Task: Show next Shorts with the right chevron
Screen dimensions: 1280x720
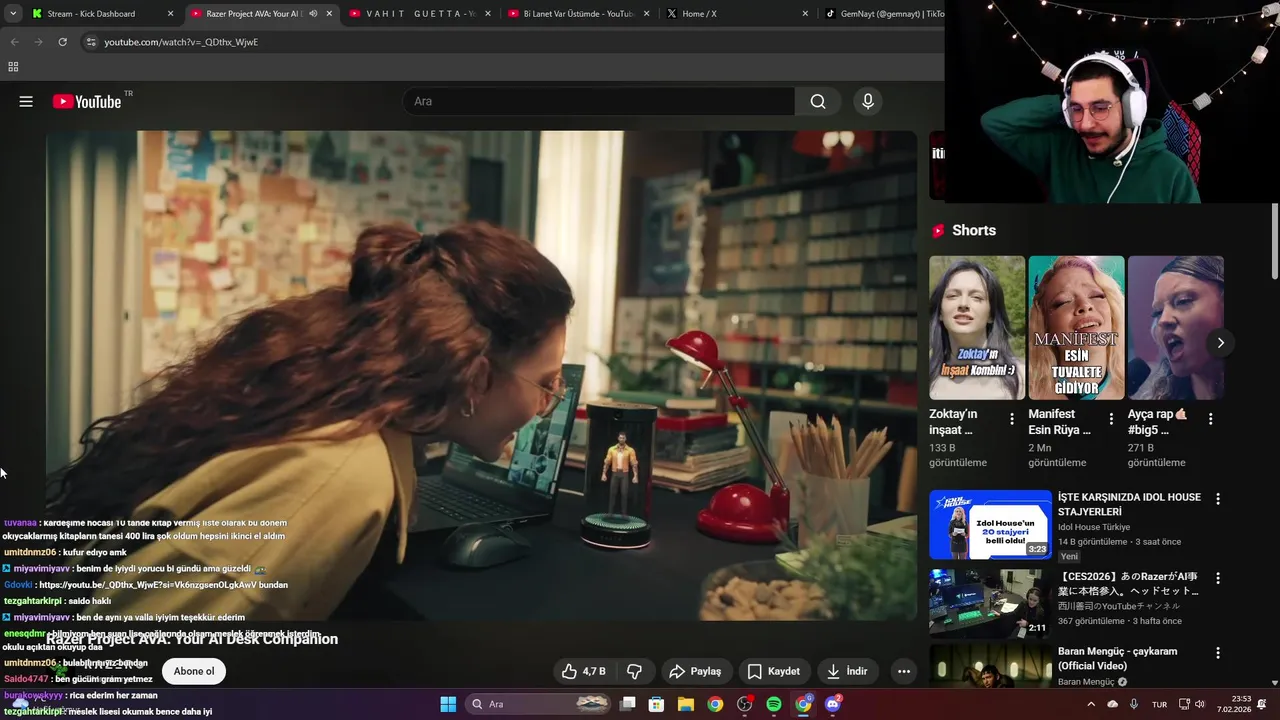Action: (1220, 343)
